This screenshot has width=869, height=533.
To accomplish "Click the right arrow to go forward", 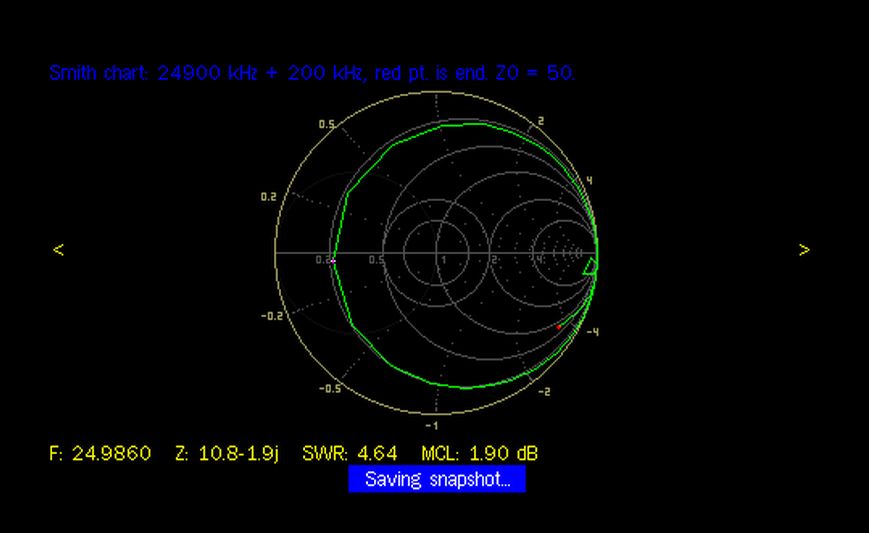I will [804, 250].
